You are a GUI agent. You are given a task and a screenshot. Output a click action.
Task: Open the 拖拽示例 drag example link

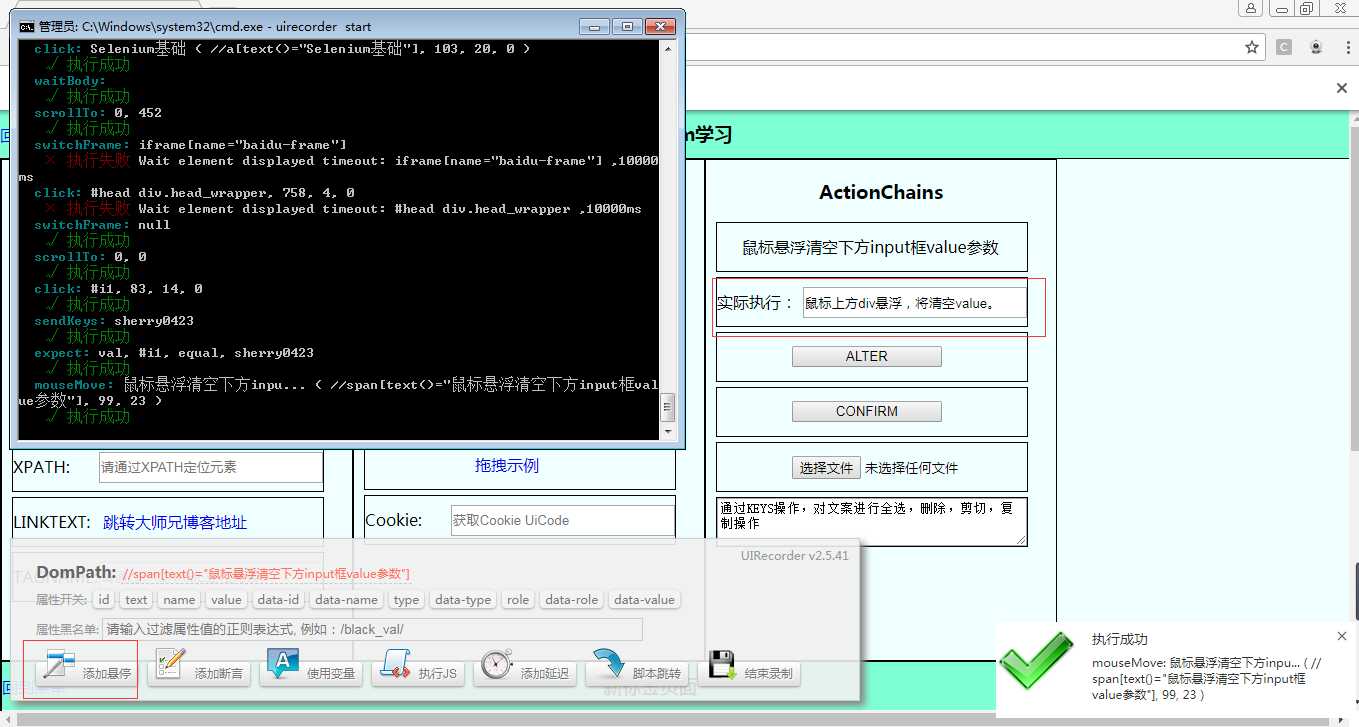pyautogui.click(x=507, y=465)
